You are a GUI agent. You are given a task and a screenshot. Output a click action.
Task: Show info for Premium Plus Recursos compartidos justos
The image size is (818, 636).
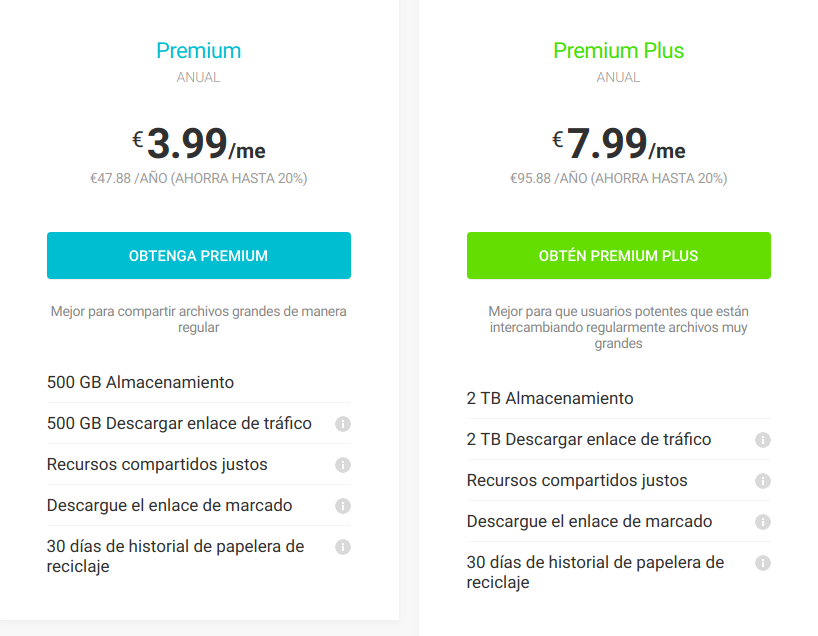pyautogui.click(x=763, y=481)
